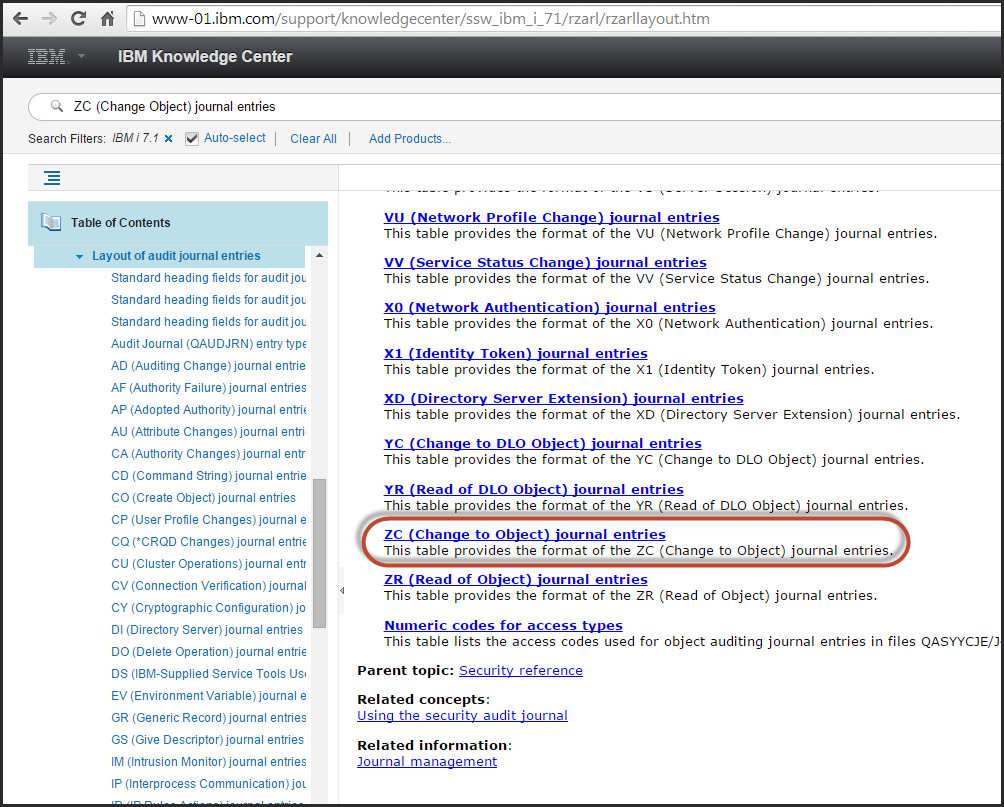Open VU (Network Profile Change) link

coord(552,218)
